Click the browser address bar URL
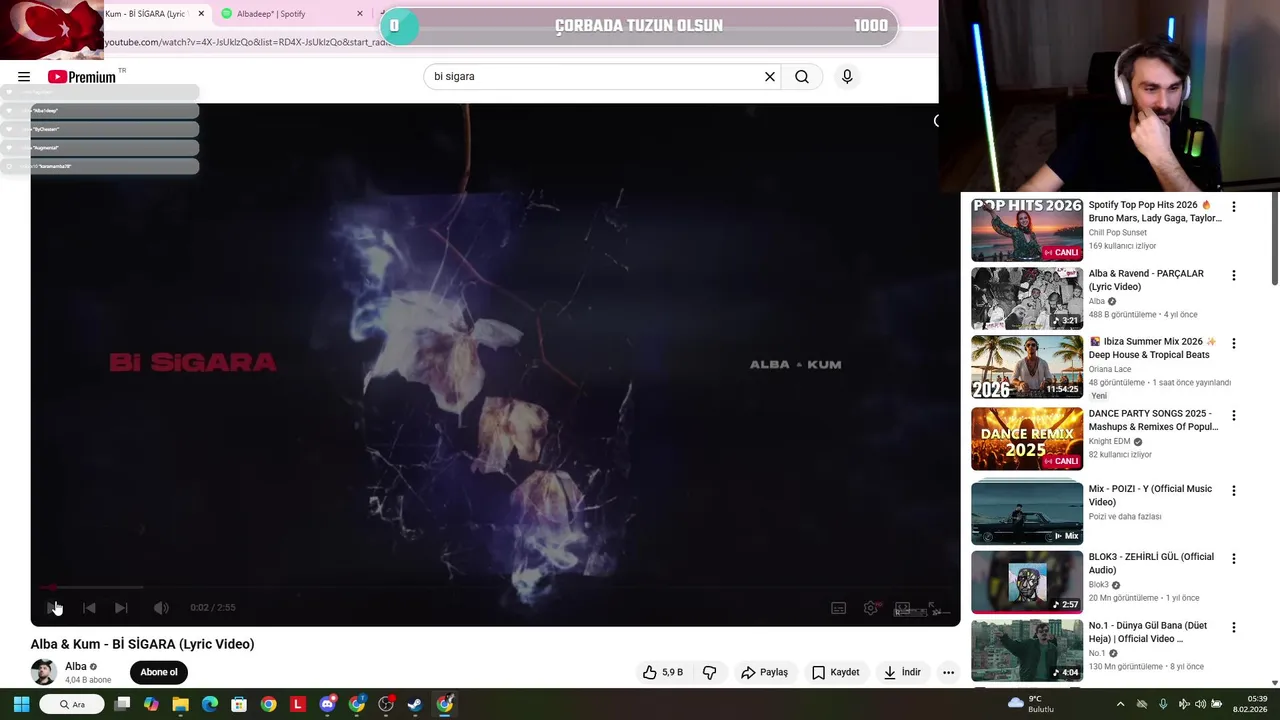The width and height of the screenshot is (1280, 720). tap(247, 42)
